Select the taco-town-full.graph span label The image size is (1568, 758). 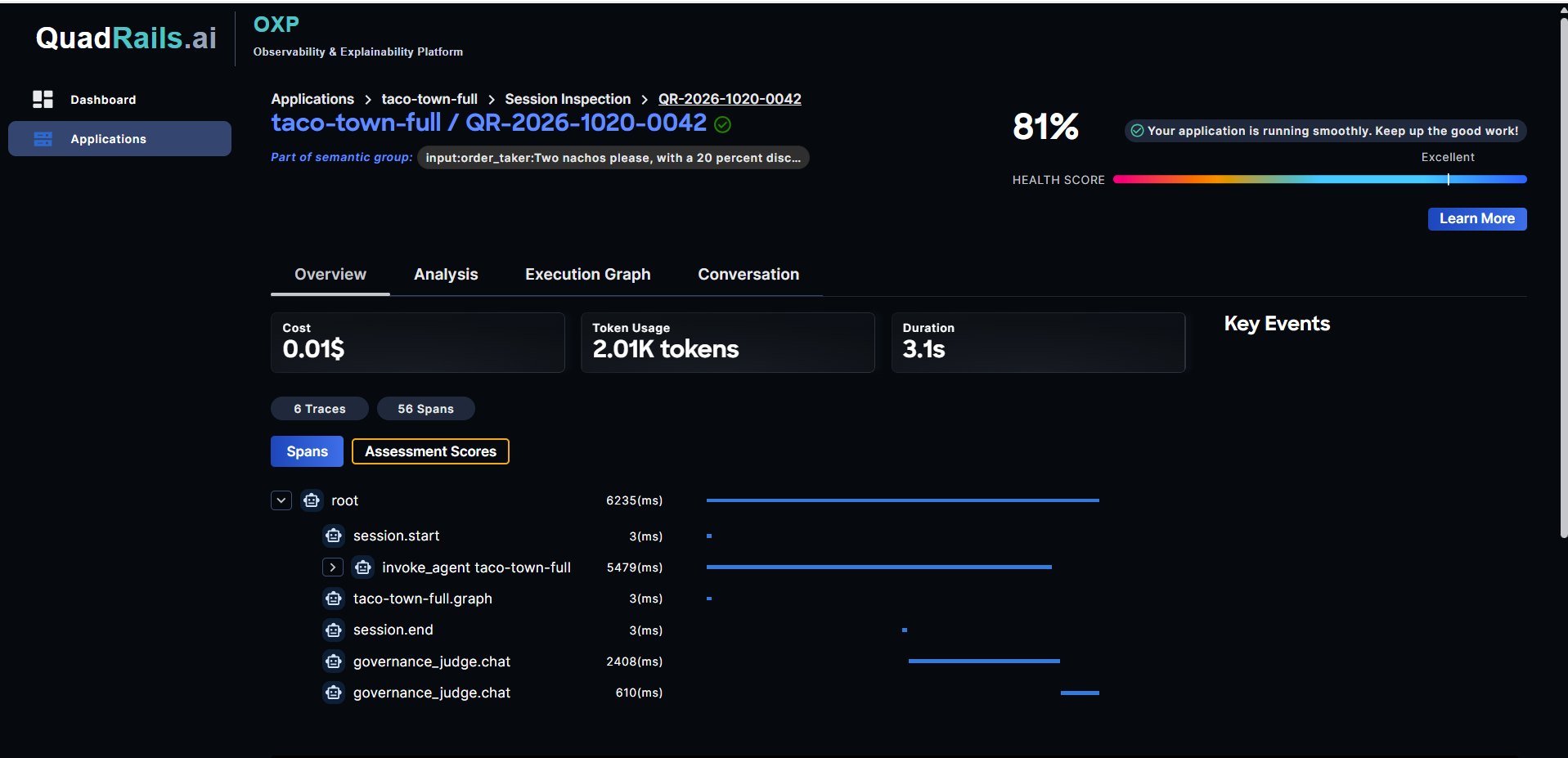point(423,599)
